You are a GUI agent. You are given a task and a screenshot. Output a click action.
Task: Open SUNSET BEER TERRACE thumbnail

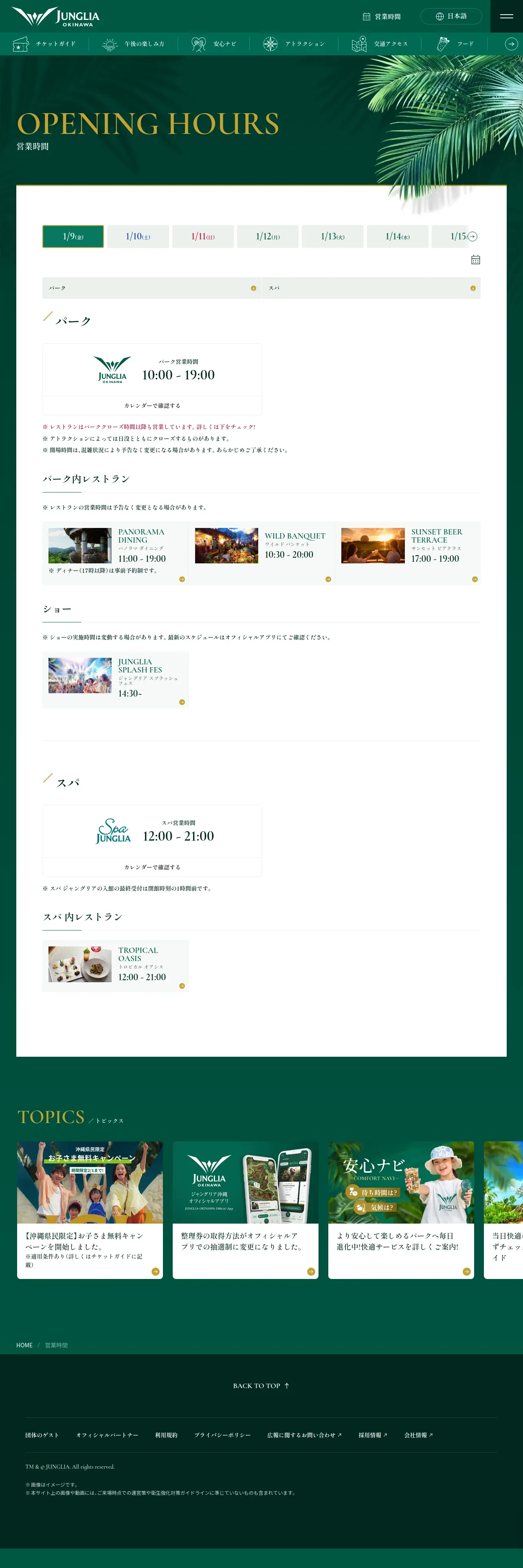click(373, 545)
